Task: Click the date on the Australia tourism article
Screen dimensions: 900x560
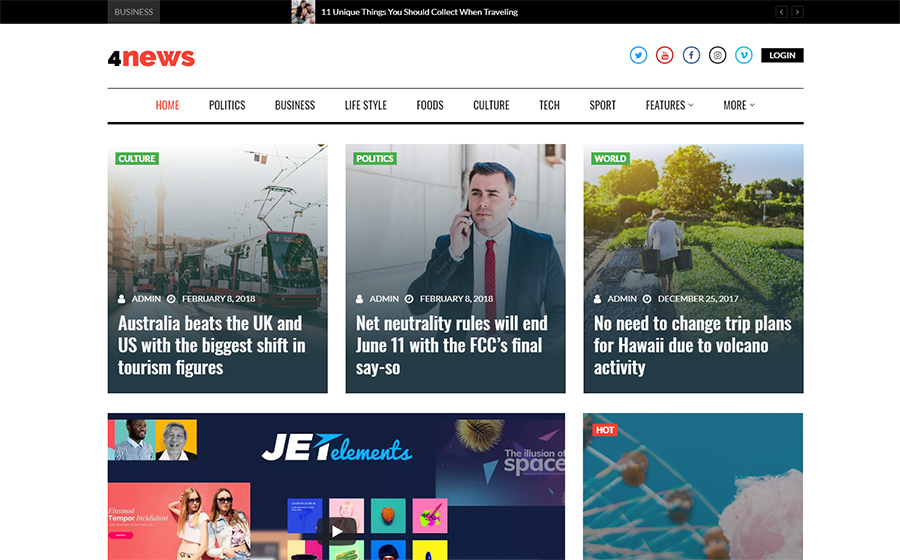Action: 219,299
